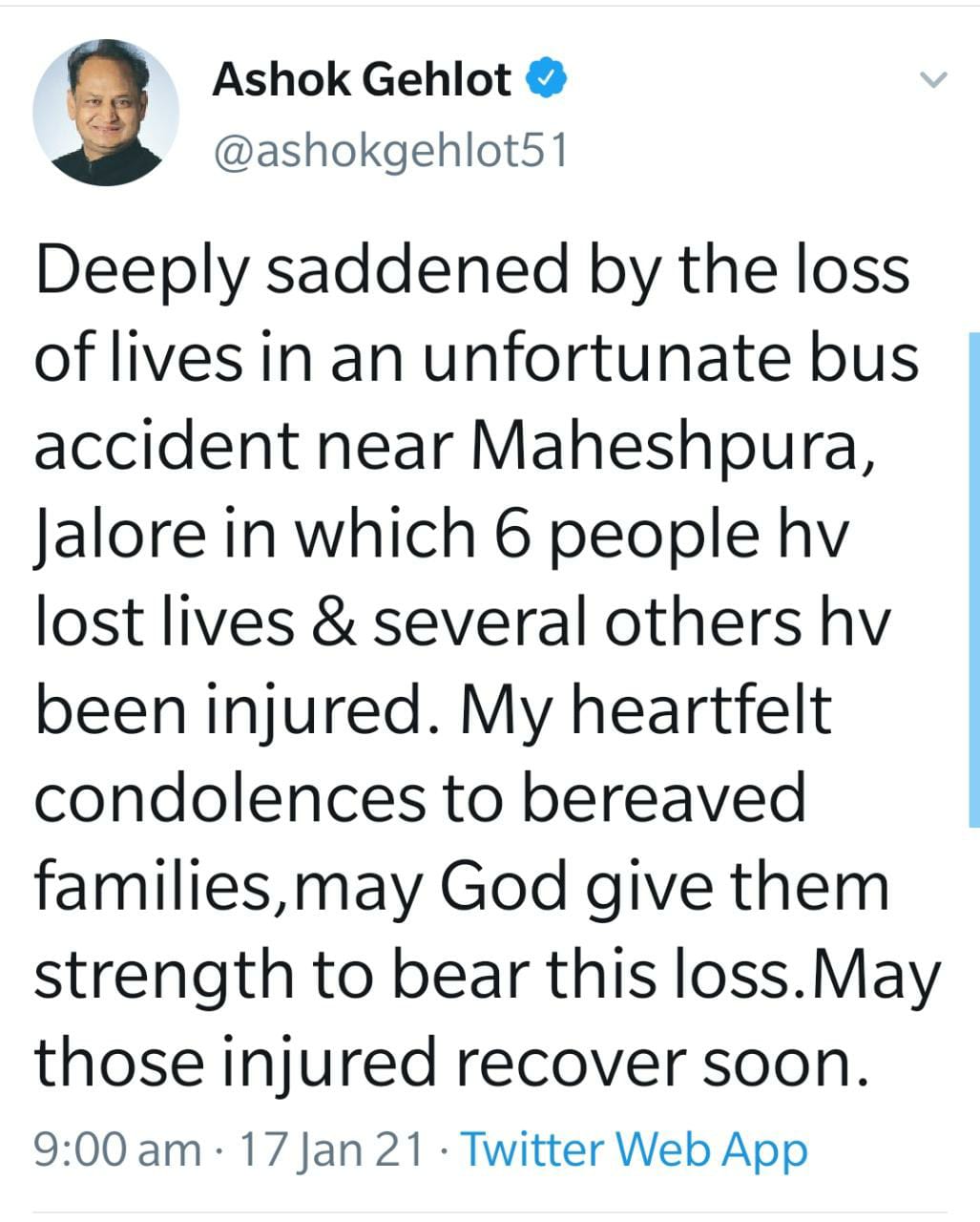Click the blue verified badge
The width and height of the screenshot is (980, 1222).
coord(548,79)
